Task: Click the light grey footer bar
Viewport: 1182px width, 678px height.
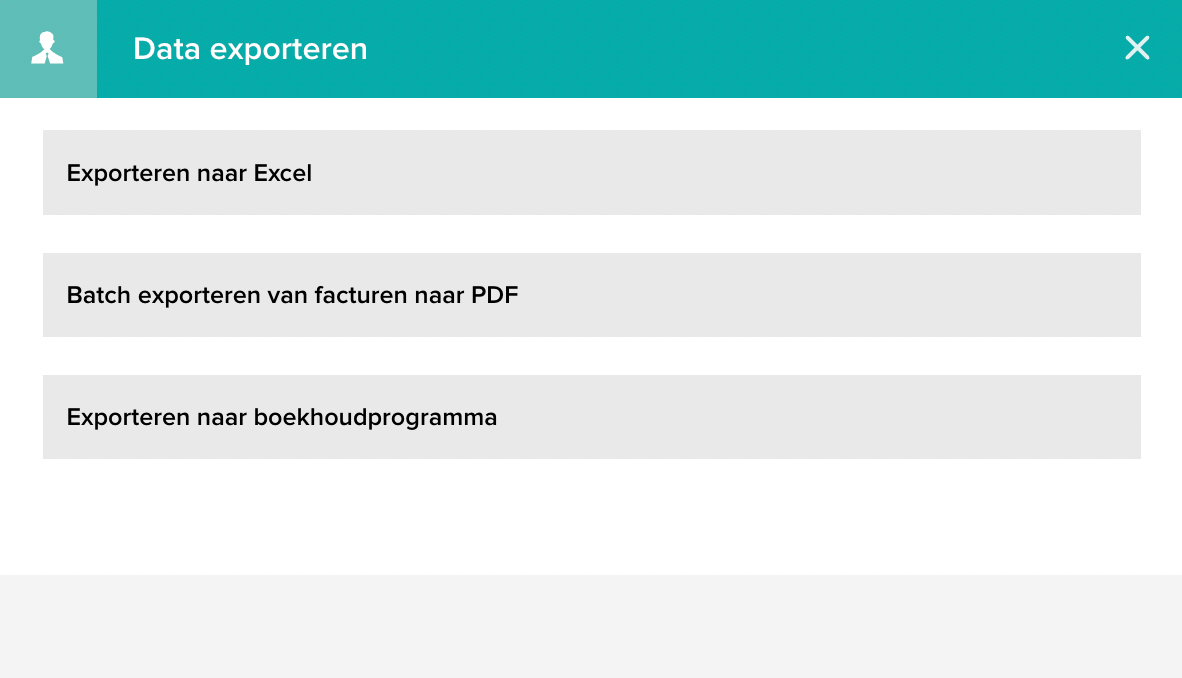Action: point(591,626)
